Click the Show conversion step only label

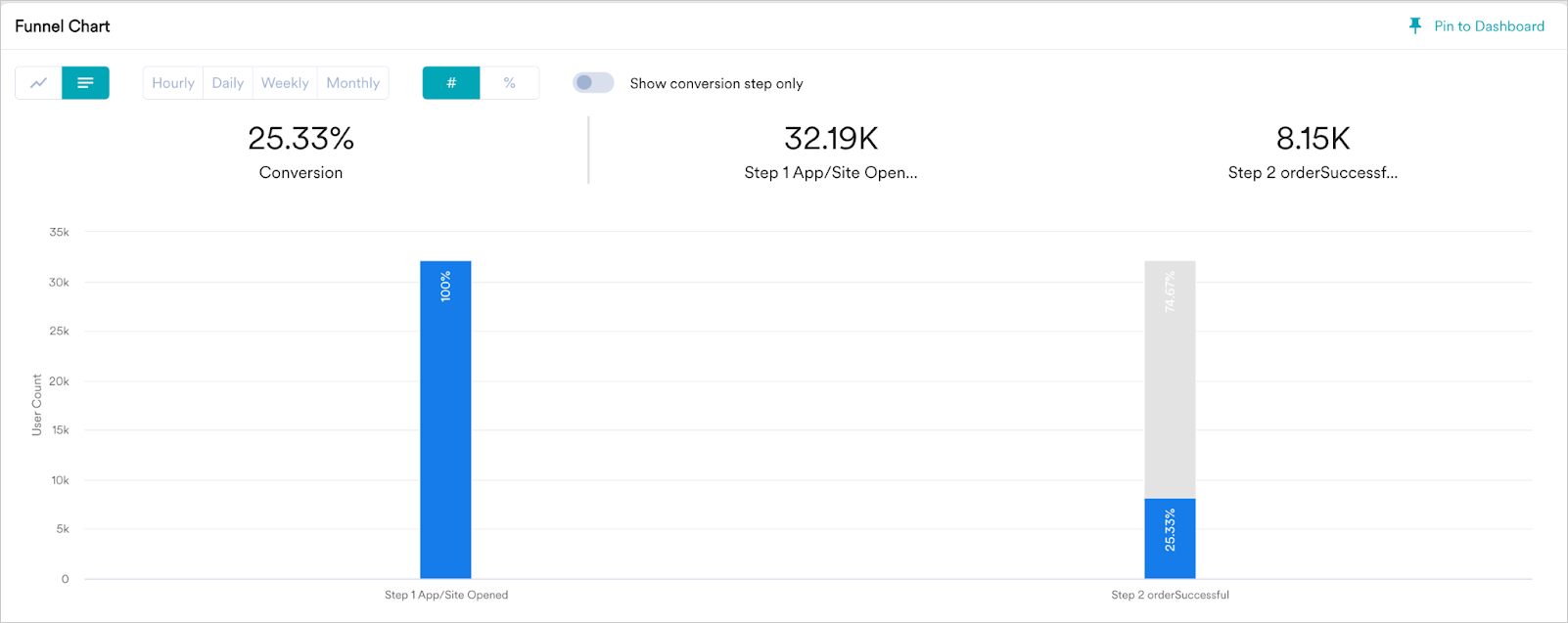(716, 84)
